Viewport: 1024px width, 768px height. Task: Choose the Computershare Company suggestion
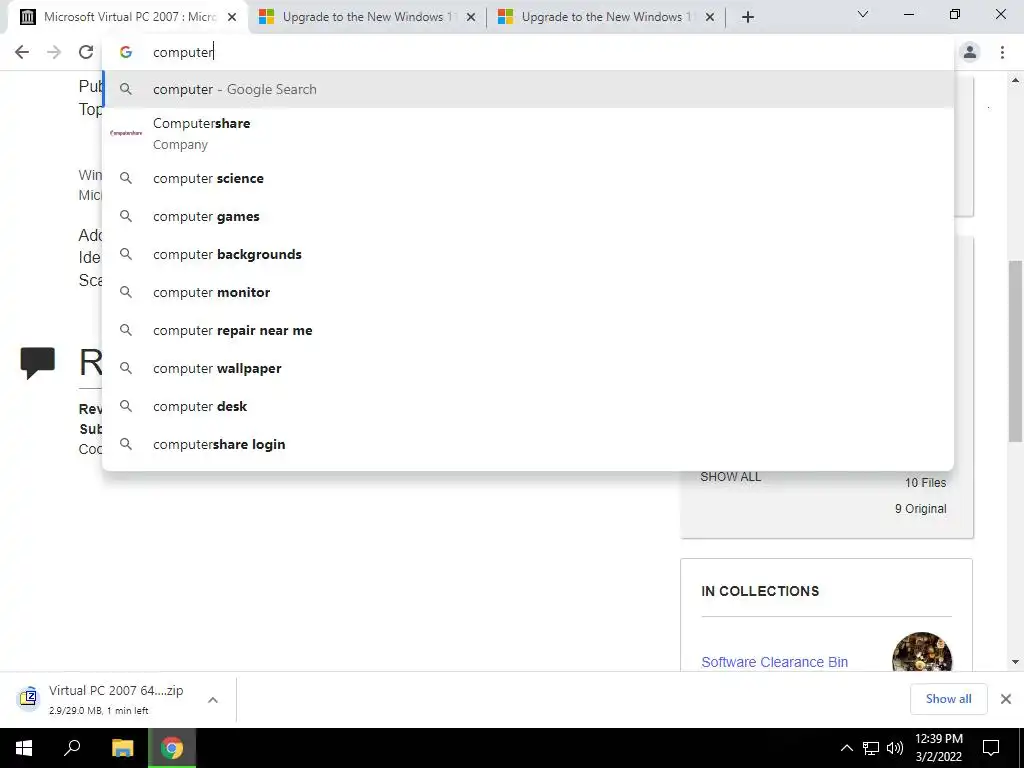(x=528, y=133)
